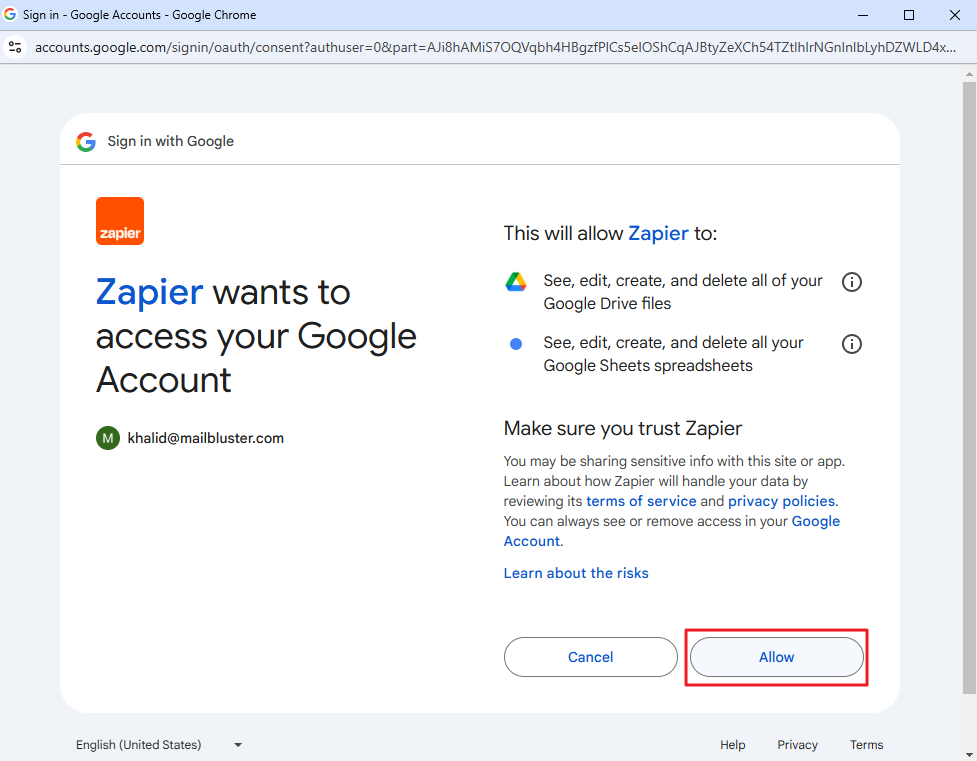977x761 pixels.
Task: Open the Terms footer link
Action: pos(866,745)
